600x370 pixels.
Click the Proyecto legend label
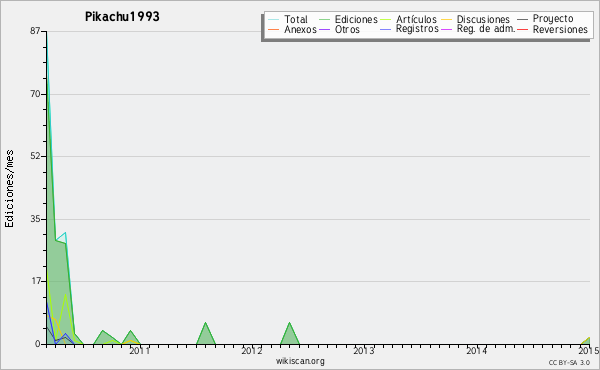coord(553,19)
